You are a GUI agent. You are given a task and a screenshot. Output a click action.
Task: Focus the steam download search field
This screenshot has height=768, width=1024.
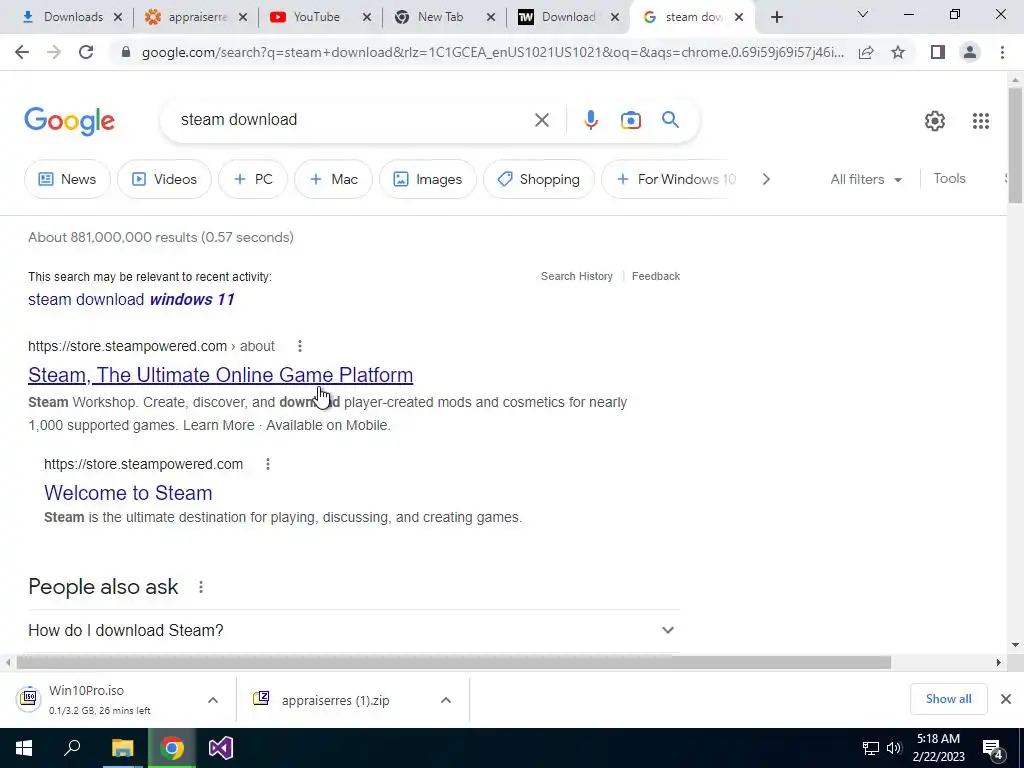pos(353,120)
